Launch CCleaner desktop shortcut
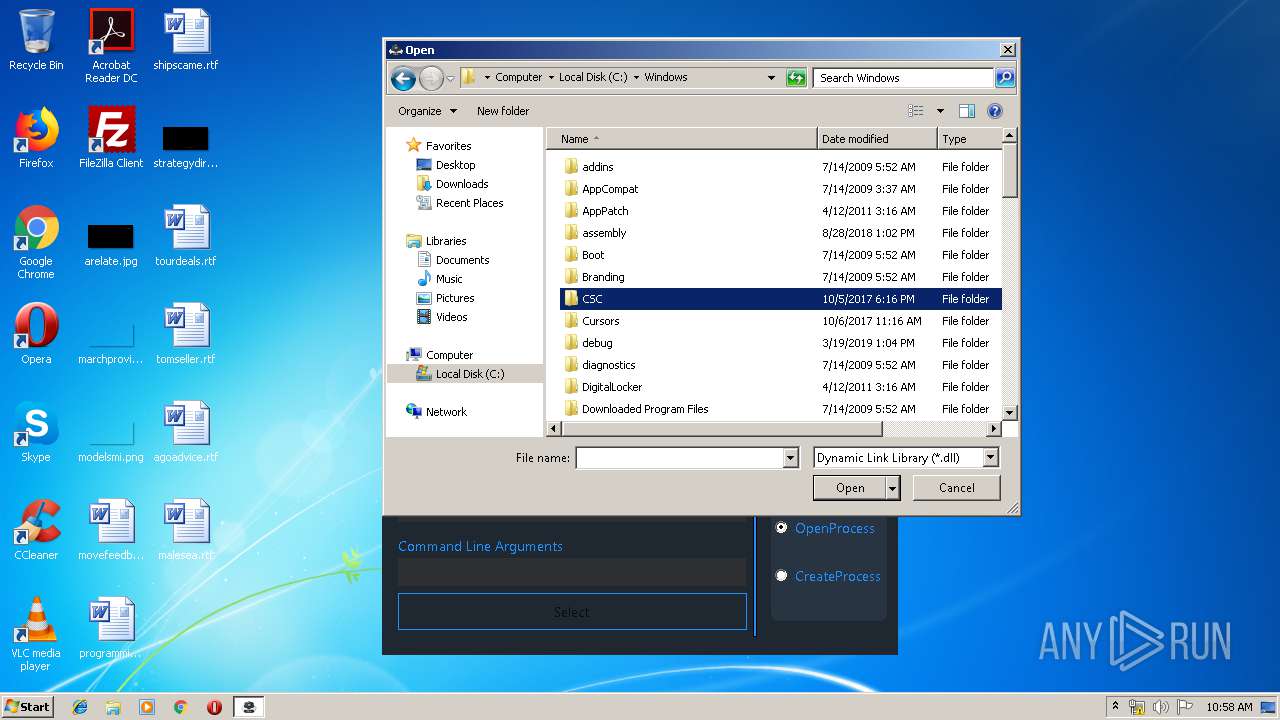Screen dimensions: 1280x720 [x=36, y=529]
